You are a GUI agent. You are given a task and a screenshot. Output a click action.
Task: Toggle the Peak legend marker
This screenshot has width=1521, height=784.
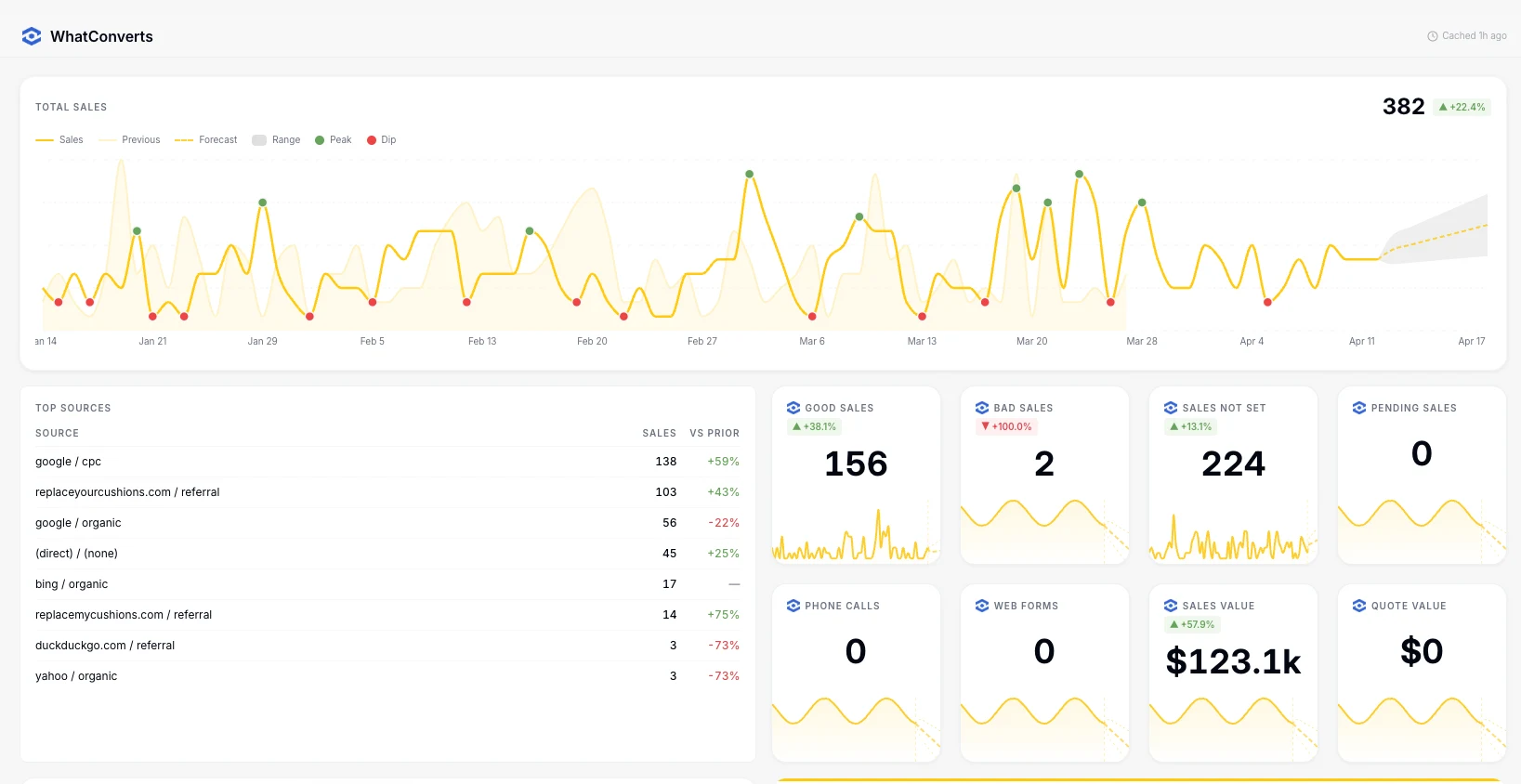click(x=334, y=140)
